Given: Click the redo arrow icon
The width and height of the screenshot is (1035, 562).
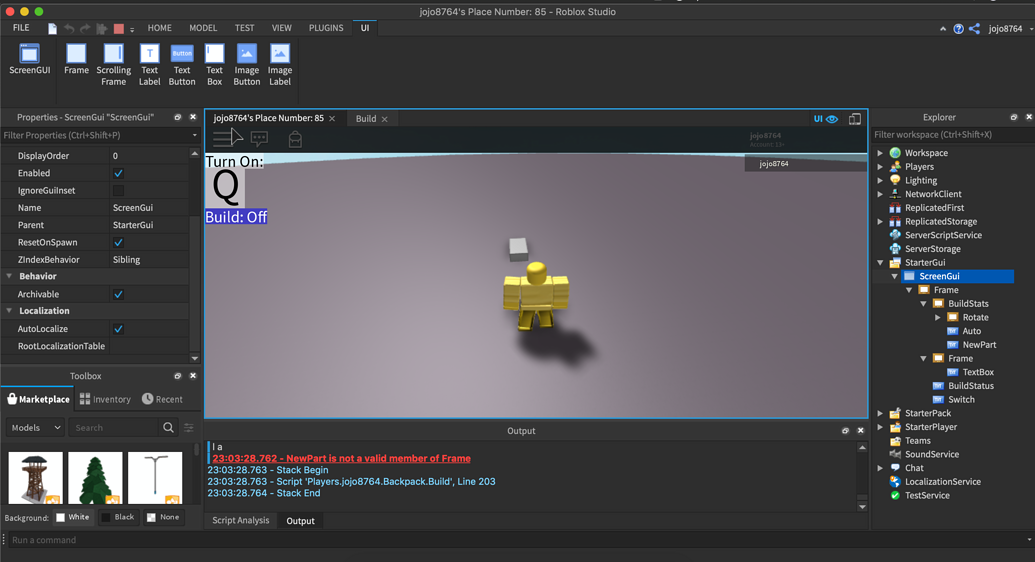Looking at the screenshot, I should pos(85,28).
